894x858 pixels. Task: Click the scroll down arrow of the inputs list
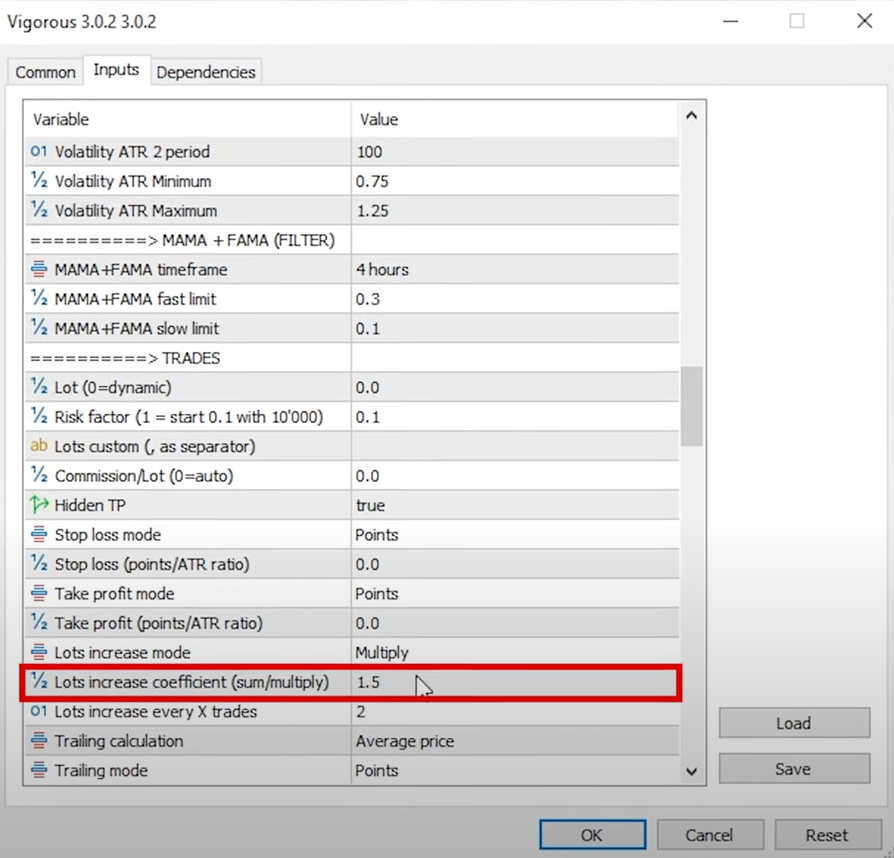coord(691,770)
